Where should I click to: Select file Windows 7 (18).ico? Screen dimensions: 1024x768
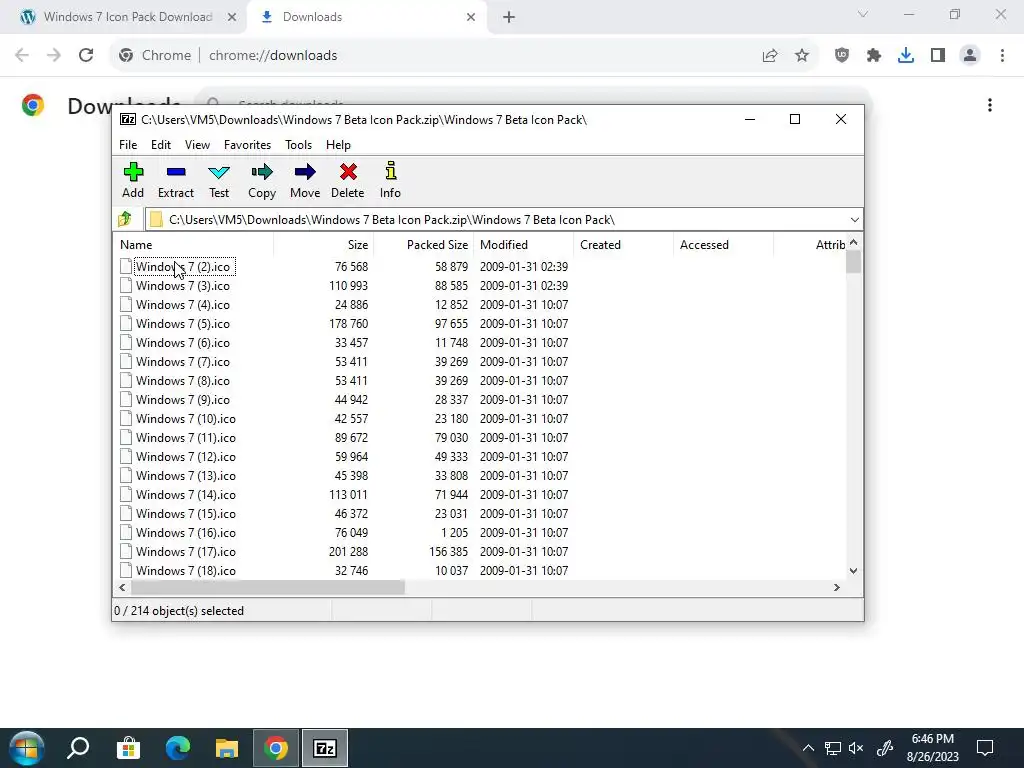coord(185,571)
